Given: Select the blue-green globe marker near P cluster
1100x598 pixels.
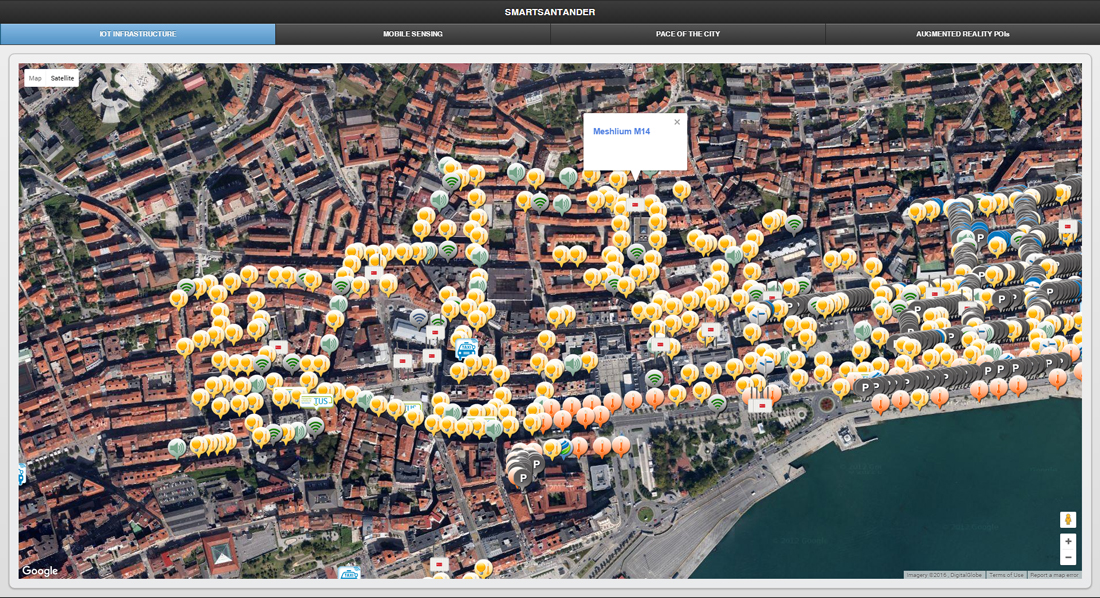Looking at the screenshot, I should pos(562,447).
